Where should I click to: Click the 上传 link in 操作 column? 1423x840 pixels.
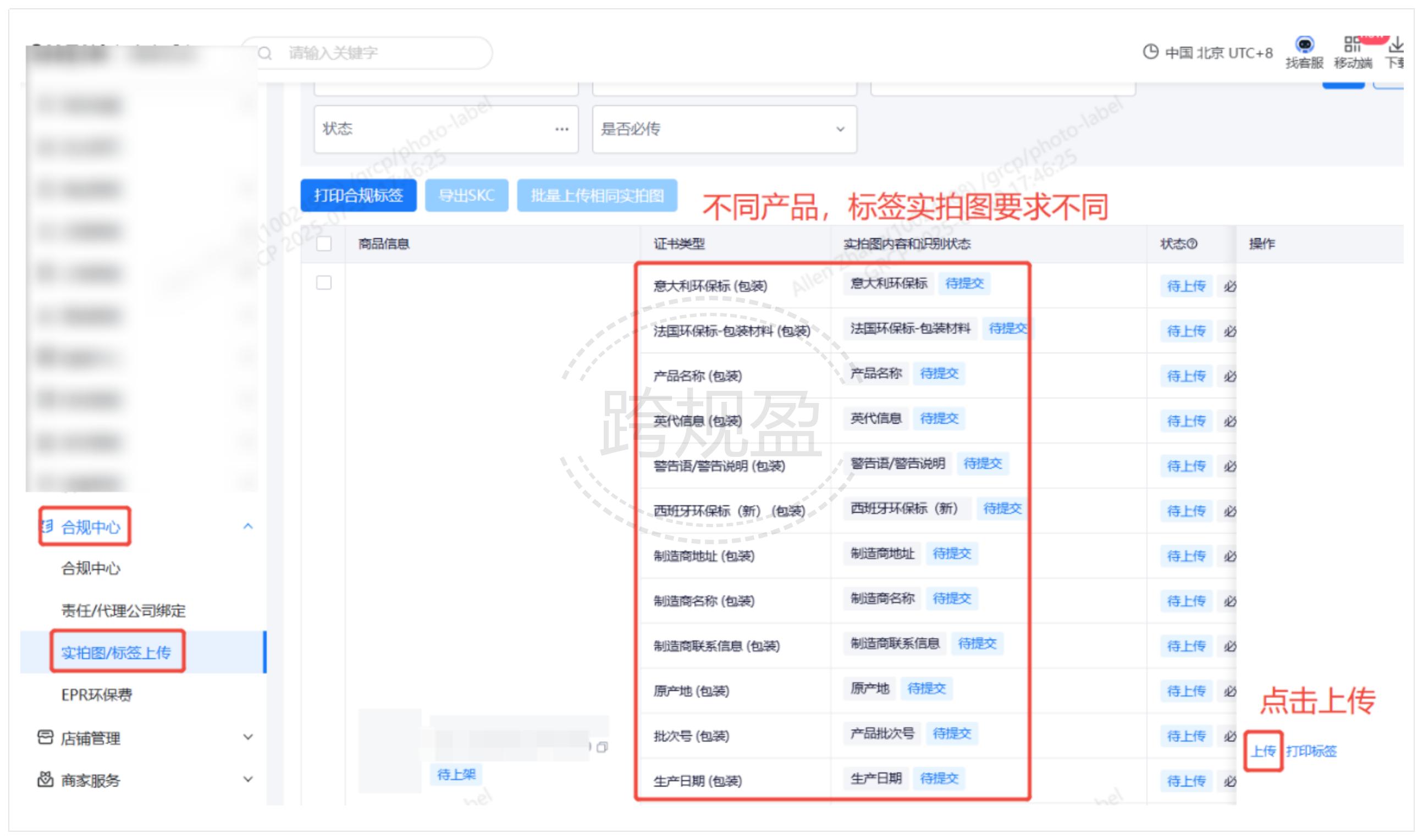[1262, 750]
